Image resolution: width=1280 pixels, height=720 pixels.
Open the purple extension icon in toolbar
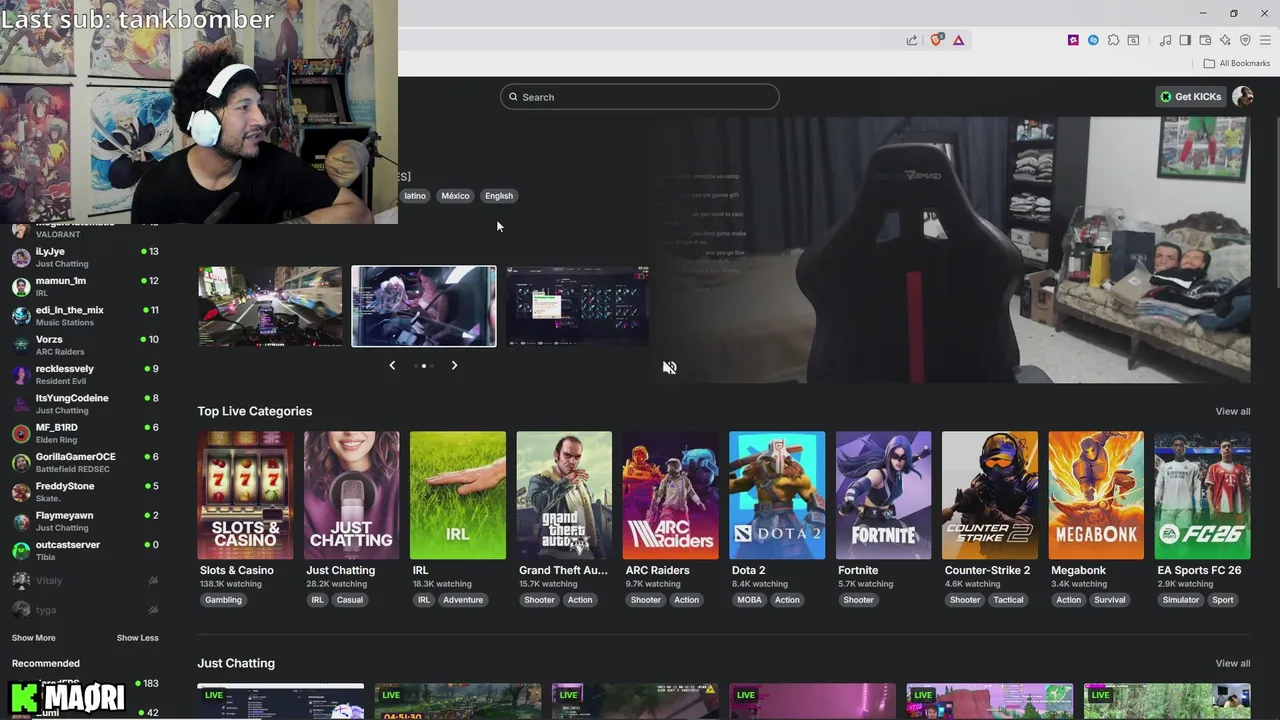pos(1073,40)
